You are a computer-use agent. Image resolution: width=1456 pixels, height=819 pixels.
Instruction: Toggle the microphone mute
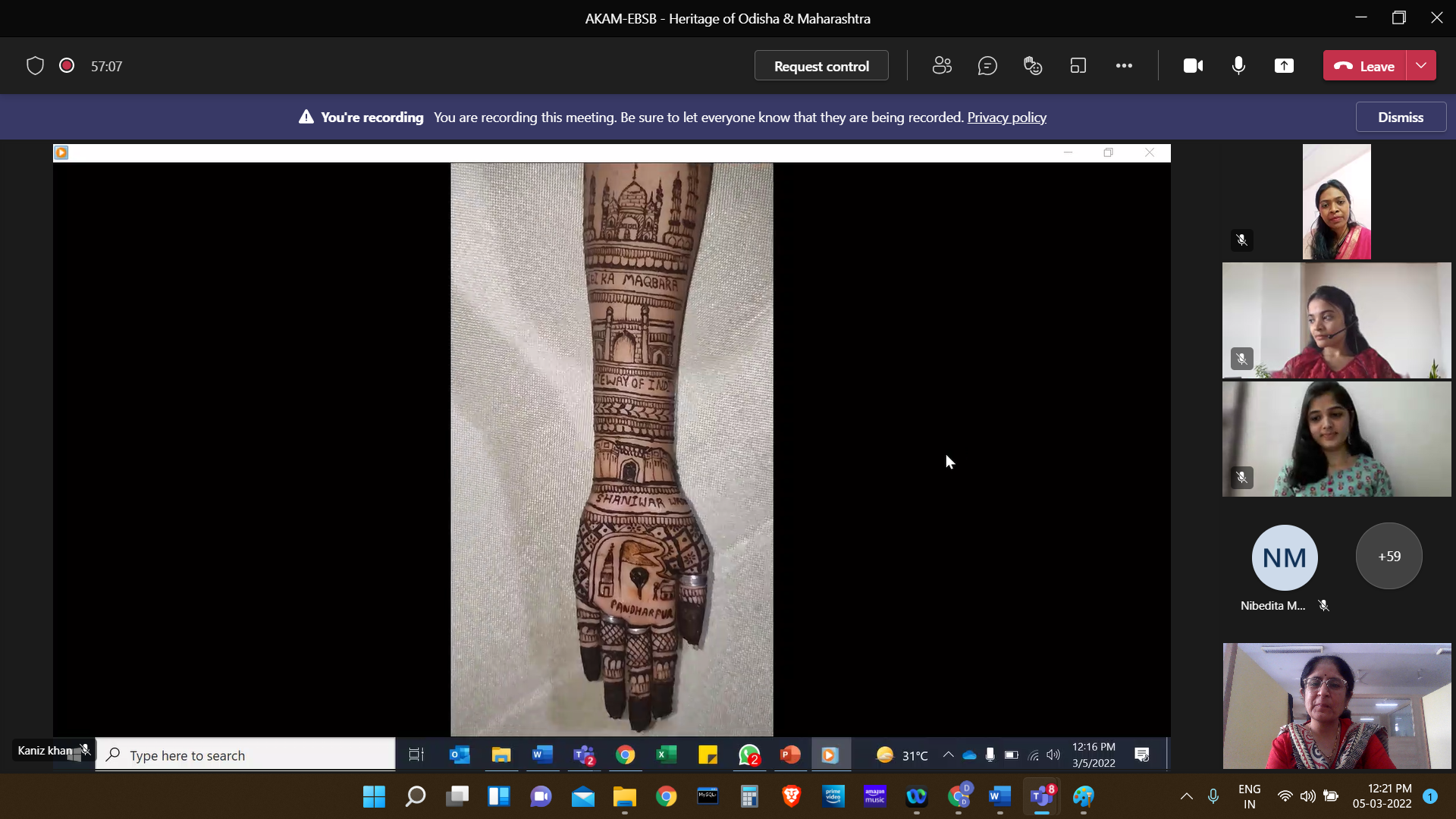[x=1238, y=66]
